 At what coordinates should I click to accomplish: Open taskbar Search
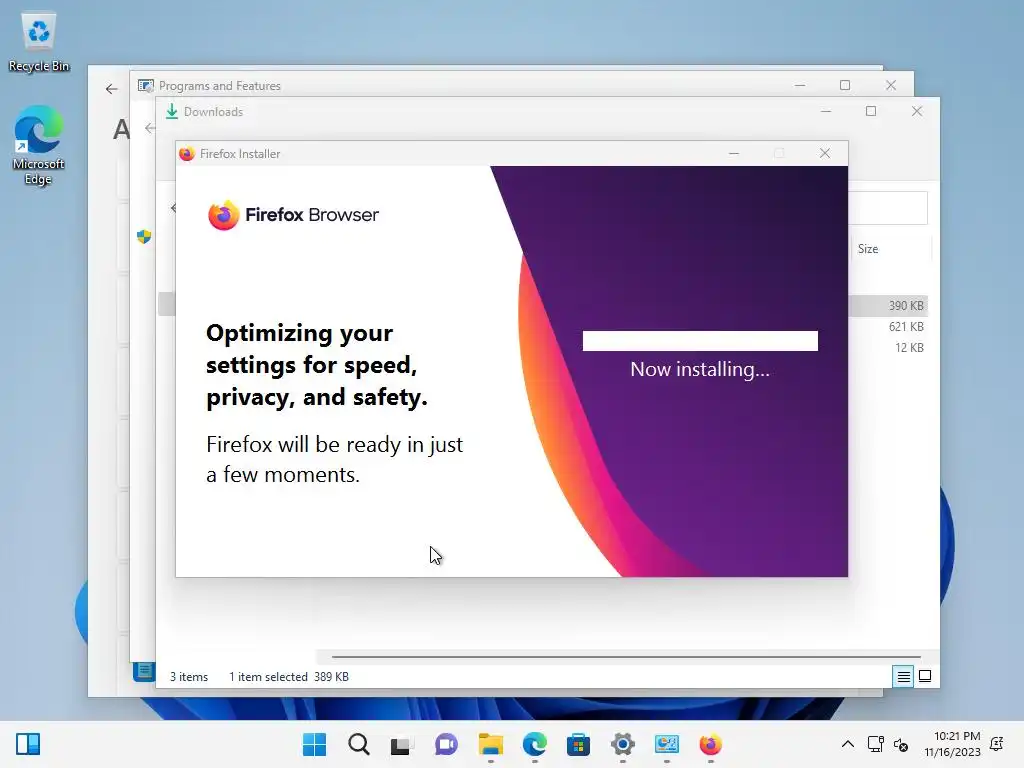pyautogui.click(x=359, y=744)
